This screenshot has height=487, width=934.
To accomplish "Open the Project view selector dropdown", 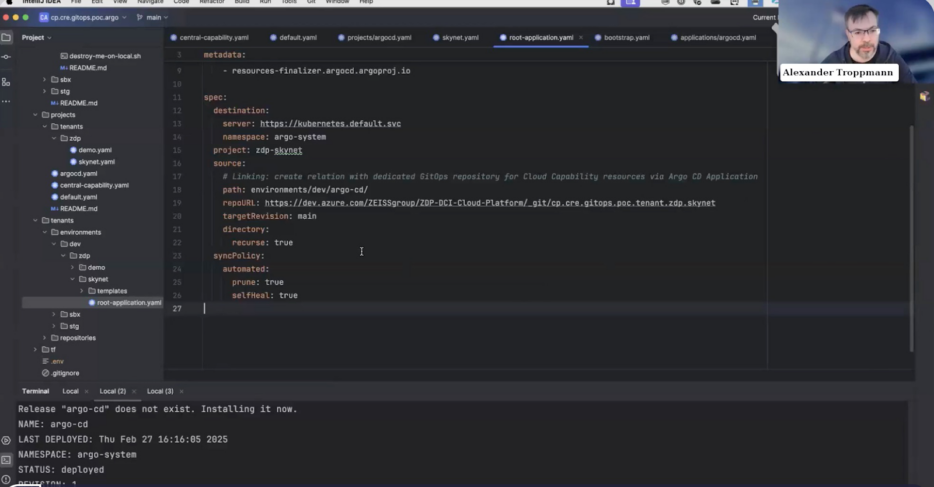I will pyautogui.click(x=37, y=38).
